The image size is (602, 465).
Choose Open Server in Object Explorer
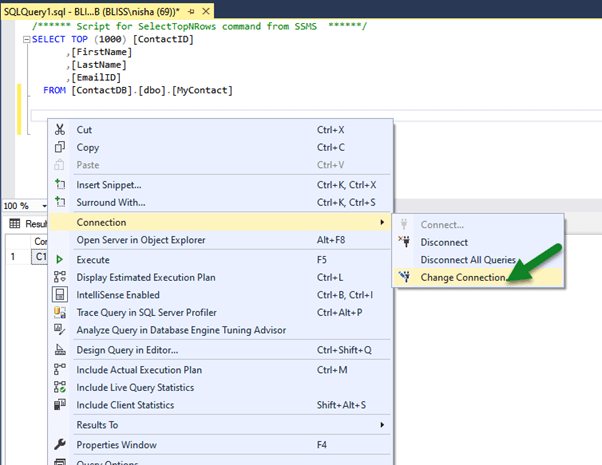[141, 240]
